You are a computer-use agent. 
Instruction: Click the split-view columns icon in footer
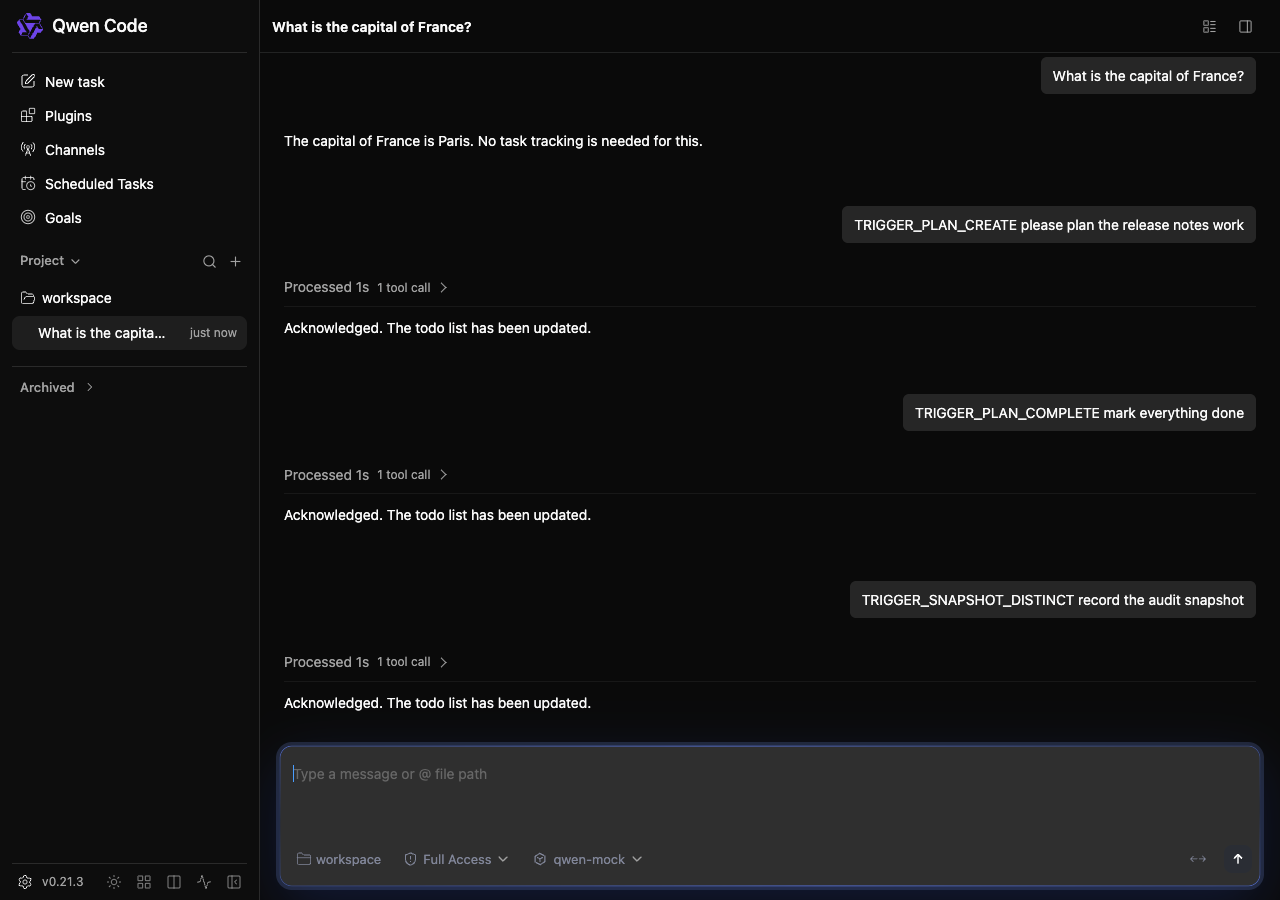point(174,882)
